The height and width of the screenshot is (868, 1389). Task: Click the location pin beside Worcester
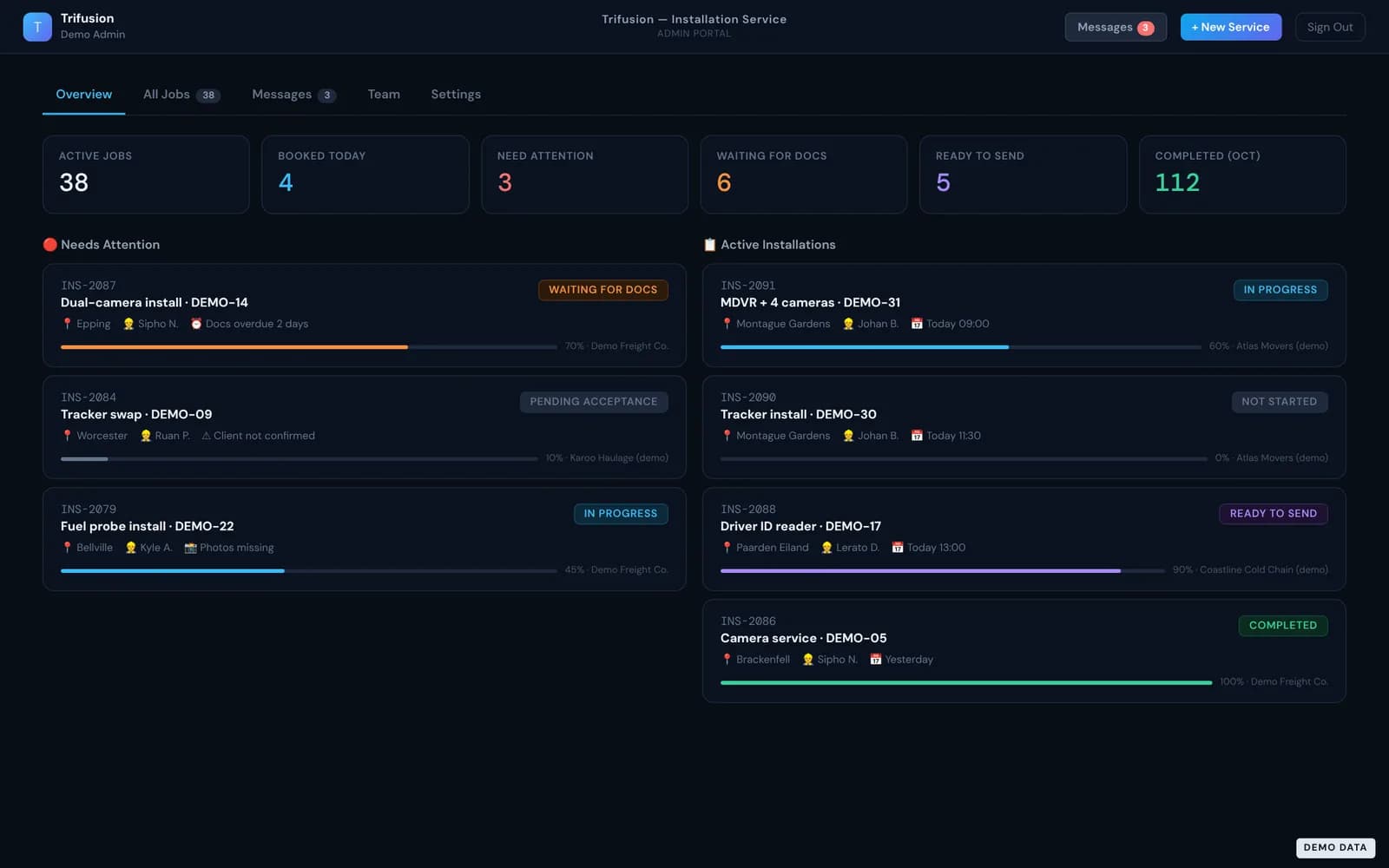click(67, 436)
